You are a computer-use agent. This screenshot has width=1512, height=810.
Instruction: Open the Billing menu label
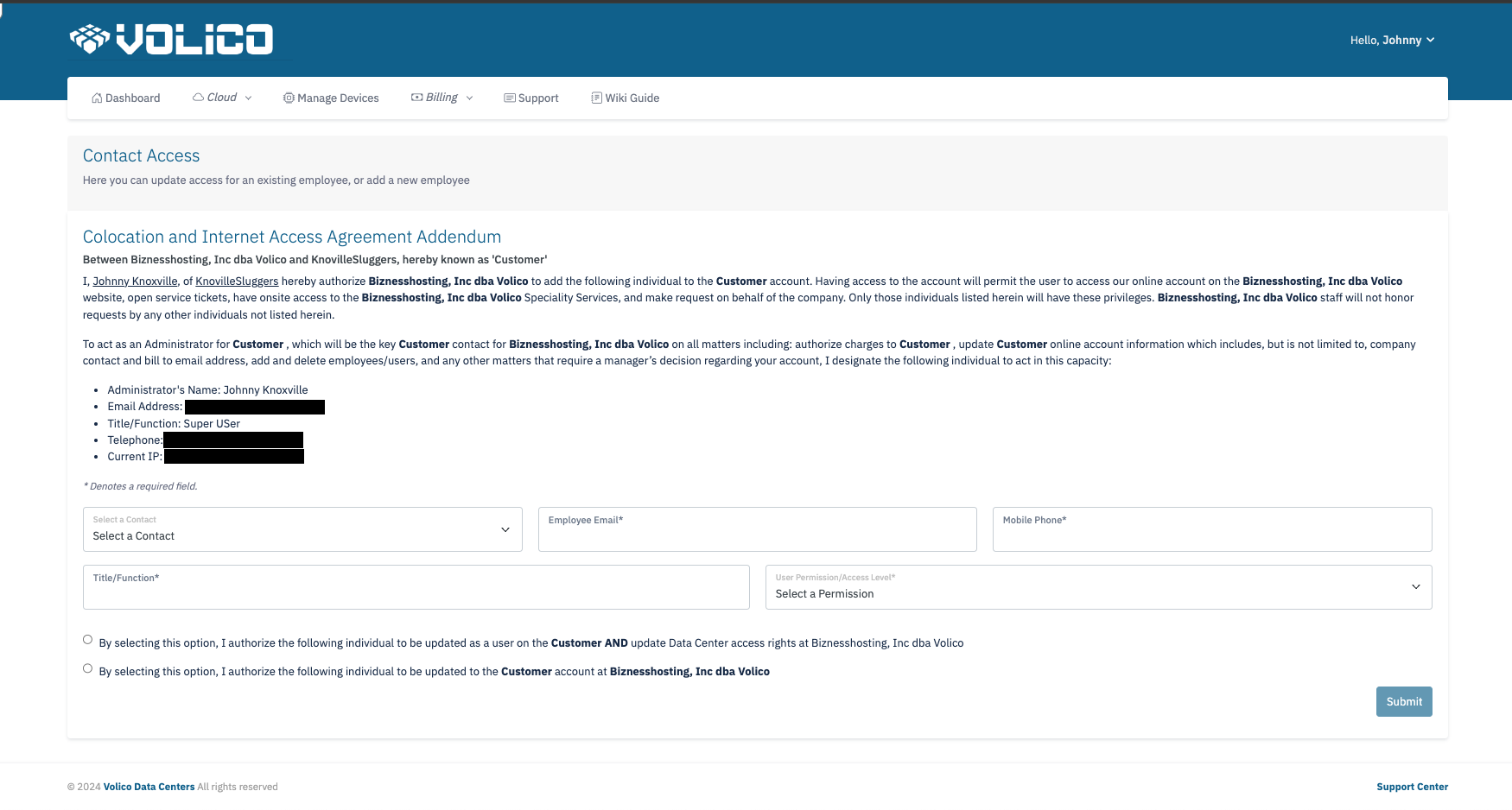point(442,98)
